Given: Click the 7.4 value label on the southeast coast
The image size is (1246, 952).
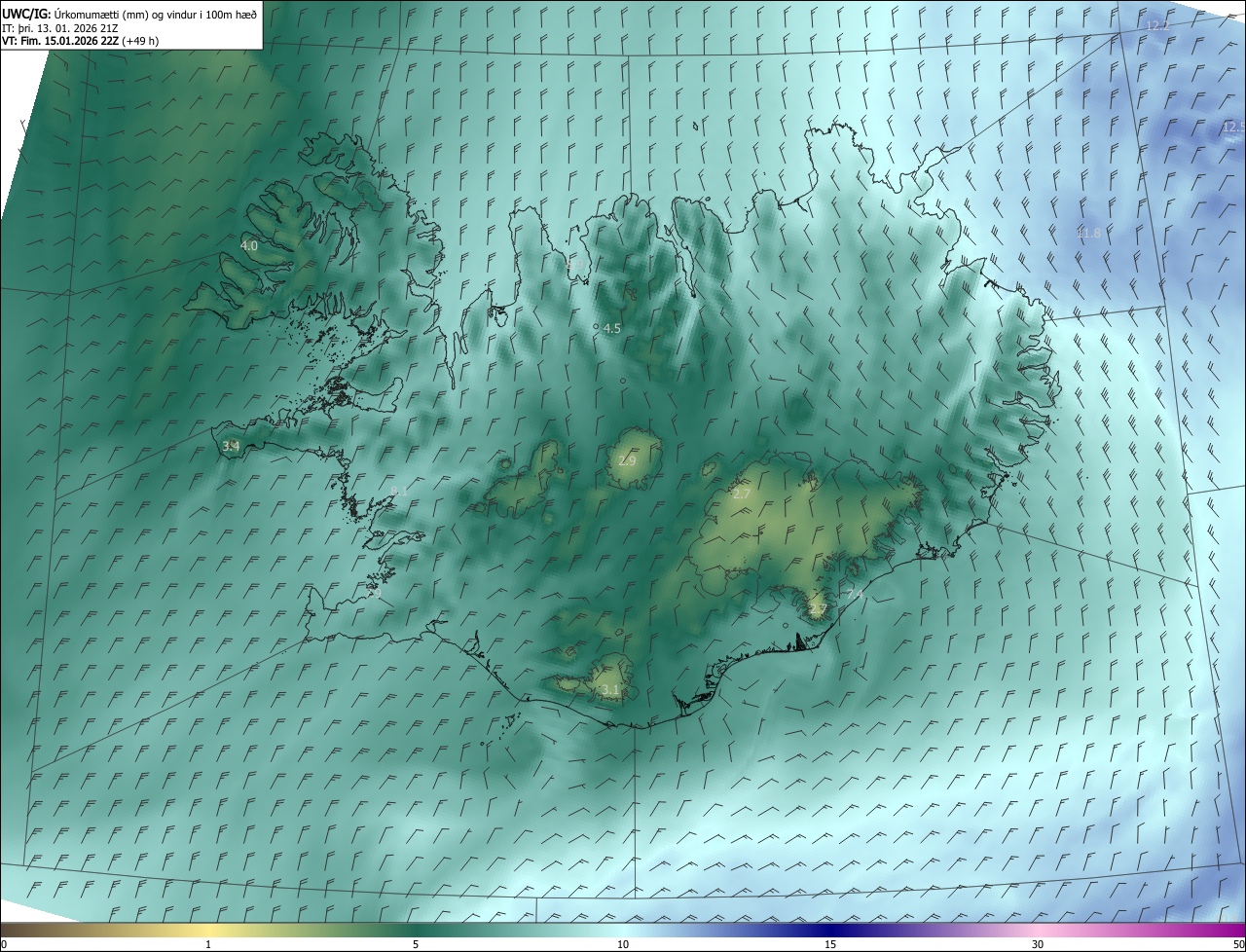Looking at the screenshot, I should pos(855,595).
